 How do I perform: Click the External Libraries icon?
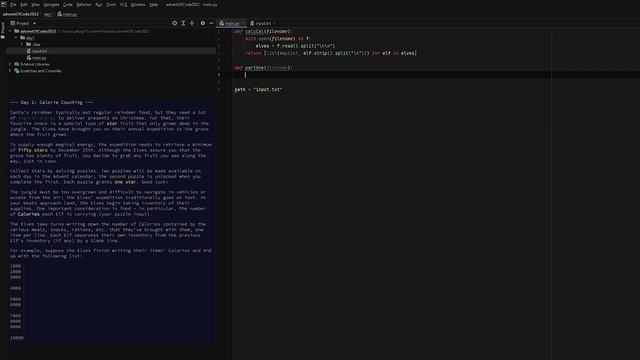point(17,64)
